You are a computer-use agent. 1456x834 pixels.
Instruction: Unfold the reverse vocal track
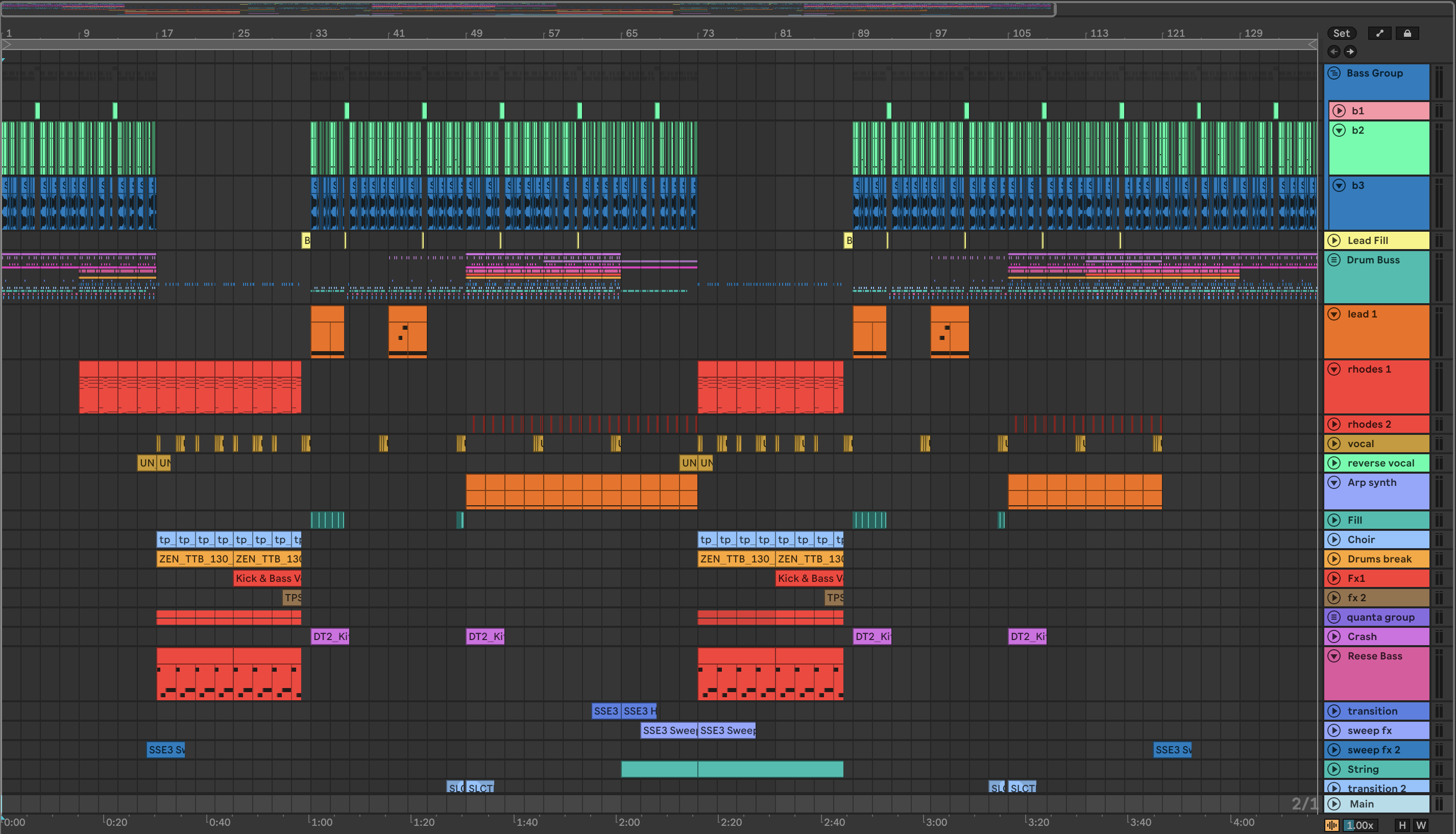pyautogui.click(x=1334, y=463)
